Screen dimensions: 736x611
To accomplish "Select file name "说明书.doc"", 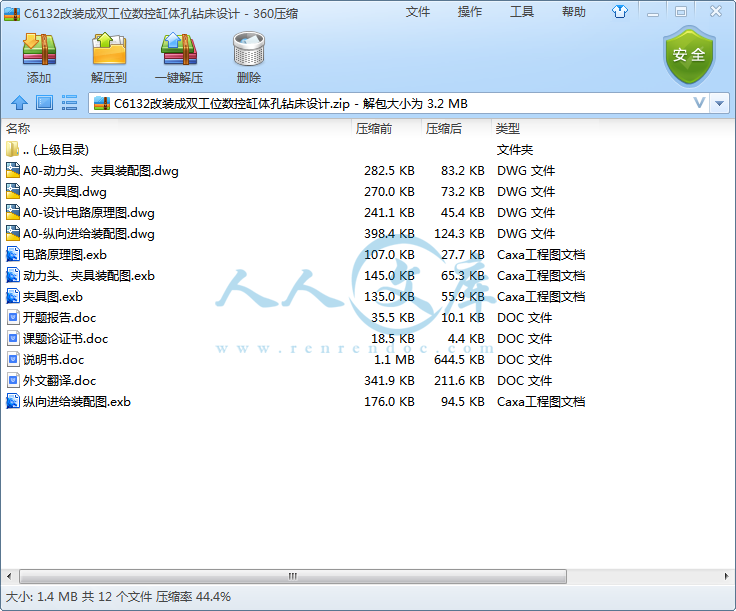I will pyautogui.click(x=54, y=360).
